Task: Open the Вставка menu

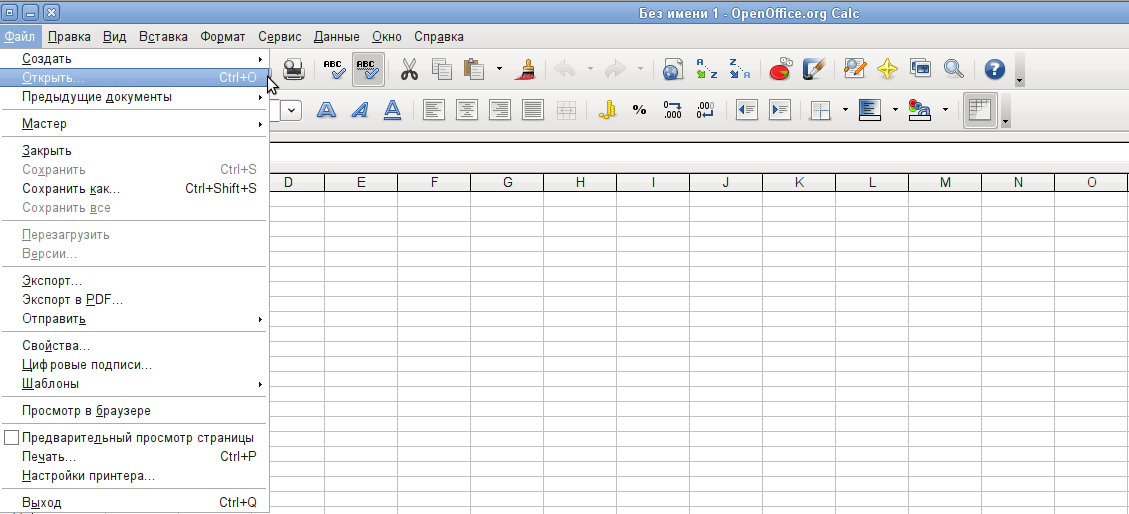Action: click(163, 37)
